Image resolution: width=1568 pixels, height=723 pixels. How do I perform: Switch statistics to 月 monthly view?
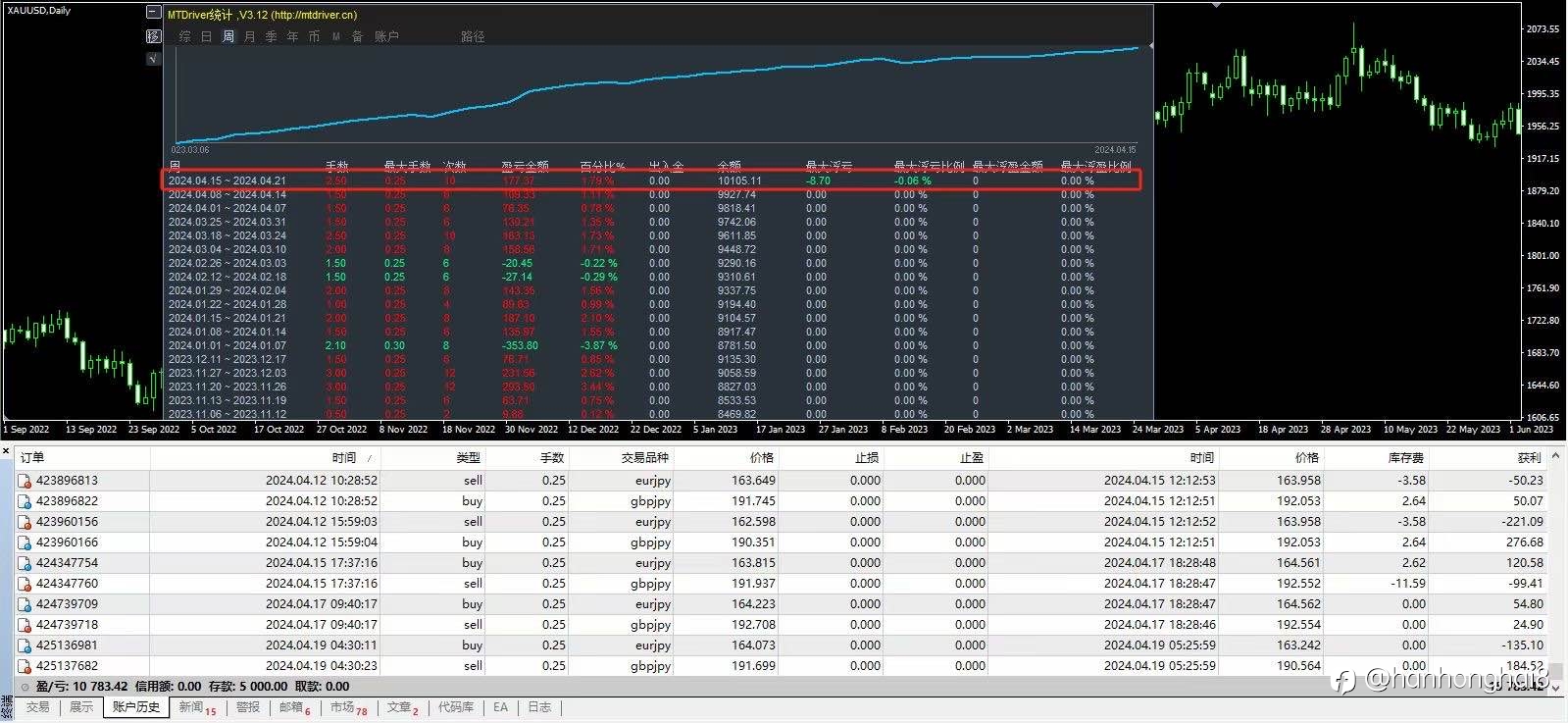pos(249,36)
